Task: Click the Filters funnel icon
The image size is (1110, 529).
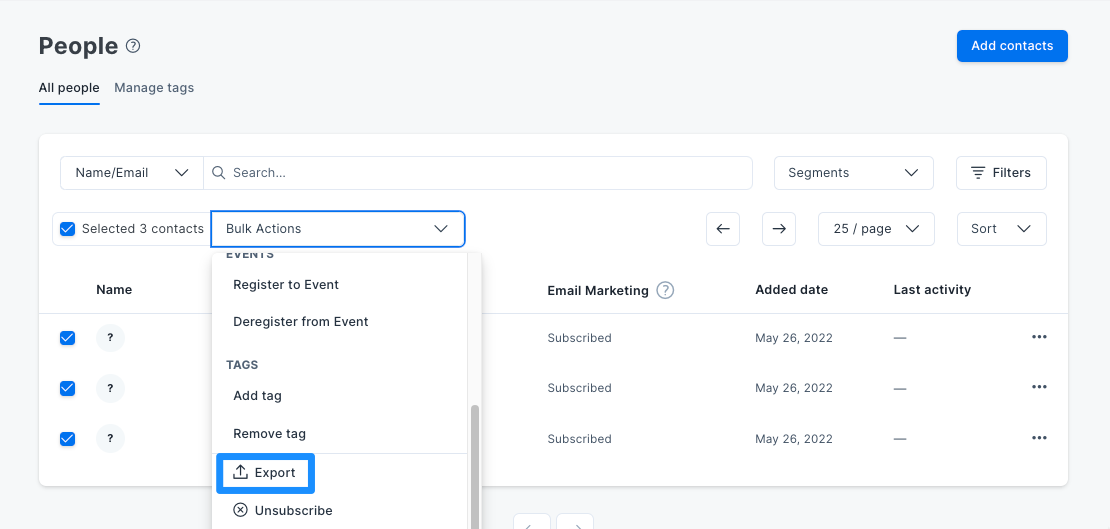Action: [x=978, y=173]
